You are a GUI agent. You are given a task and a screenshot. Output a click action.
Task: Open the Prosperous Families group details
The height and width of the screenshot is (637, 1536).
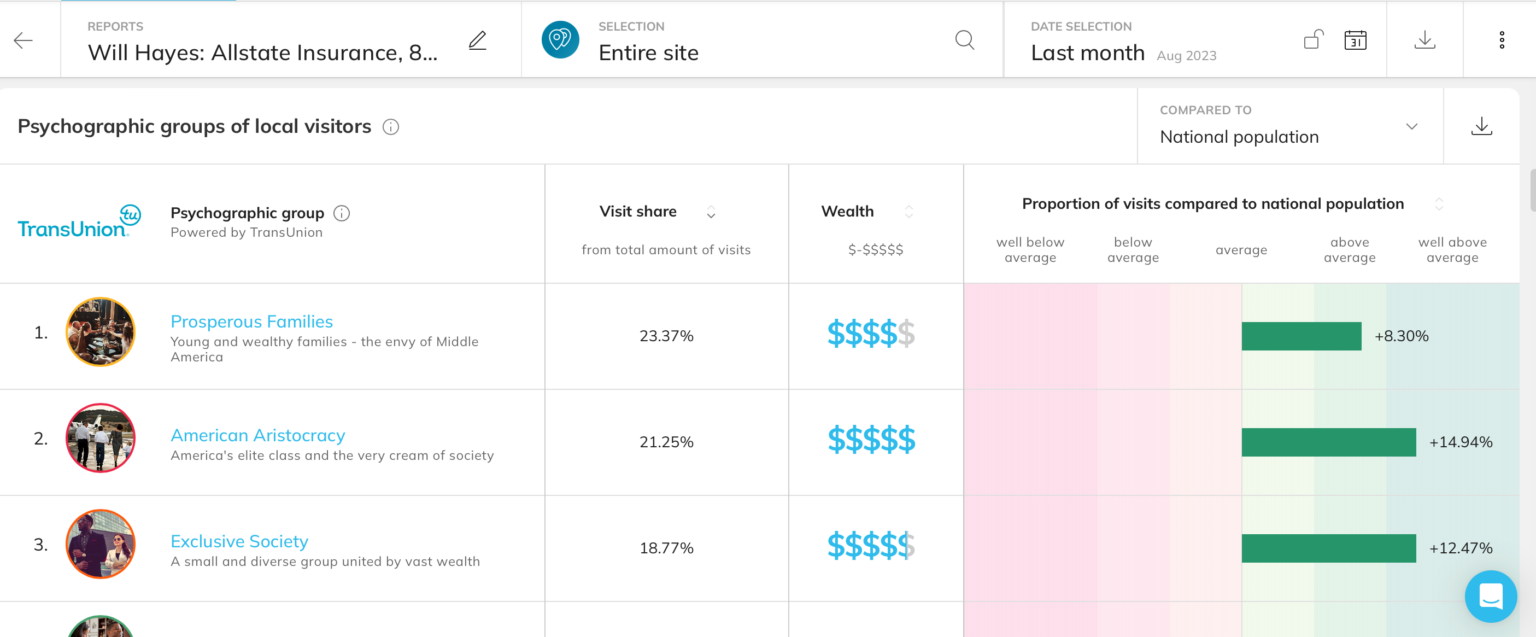[251, 321]
